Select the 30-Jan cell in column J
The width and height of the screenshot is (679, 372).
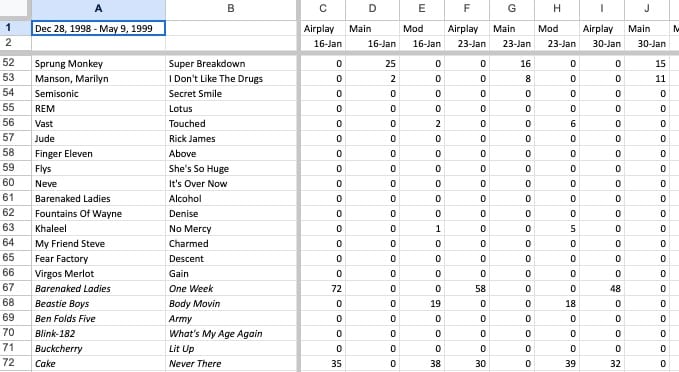click(x=647, y=43)
